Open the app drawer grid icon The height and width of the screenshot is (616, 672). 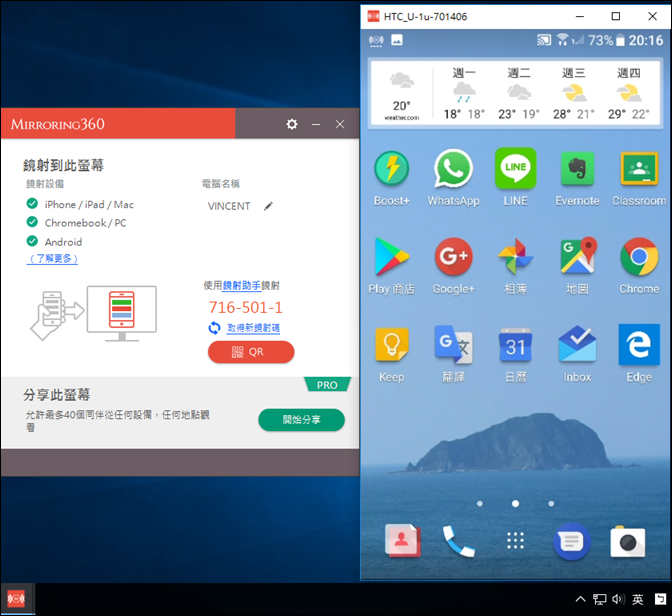point(515,541)
